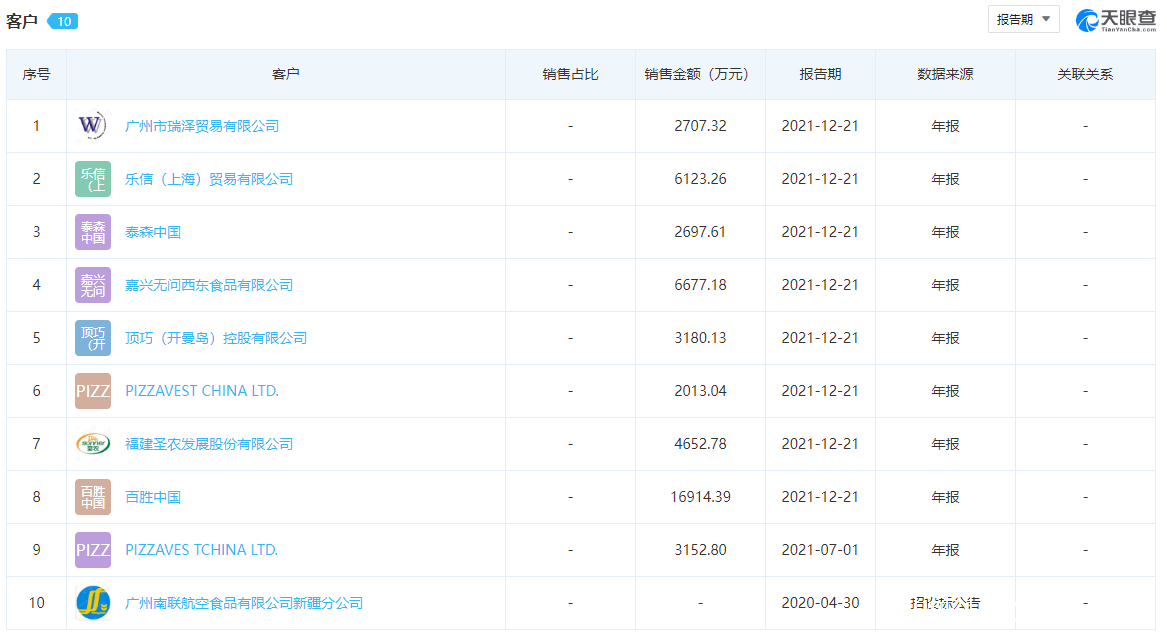Click the 客户 count badge 10

click(x=63, y=21)
